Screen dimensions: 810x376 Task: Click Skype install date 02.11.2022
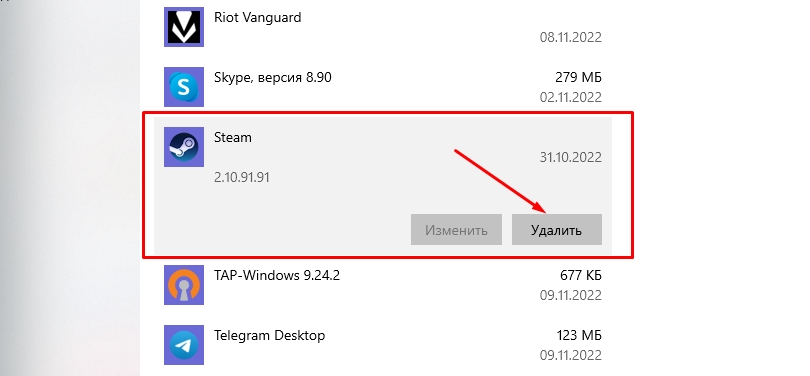571,97
